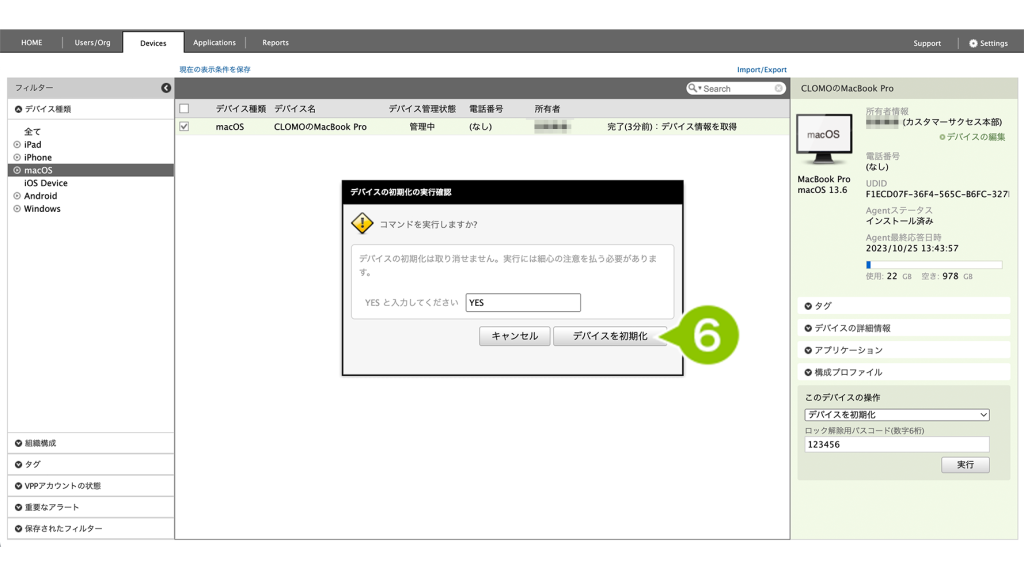Expand the Android filter node
This screenshot has height=576, width=1024.
click(x=17, y=196)
